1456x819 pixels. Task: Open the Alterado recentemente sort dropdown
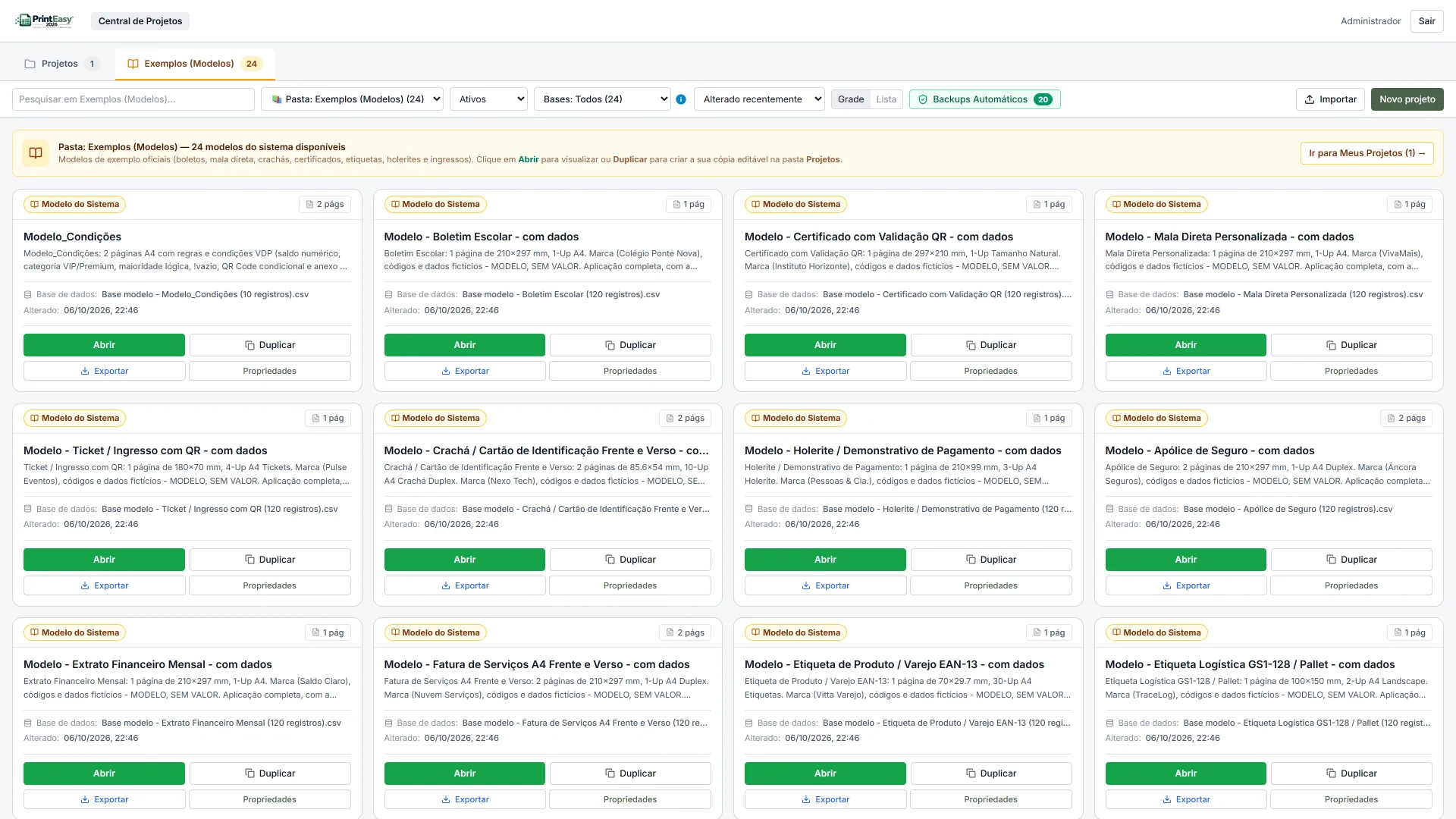tap(759, 99)
